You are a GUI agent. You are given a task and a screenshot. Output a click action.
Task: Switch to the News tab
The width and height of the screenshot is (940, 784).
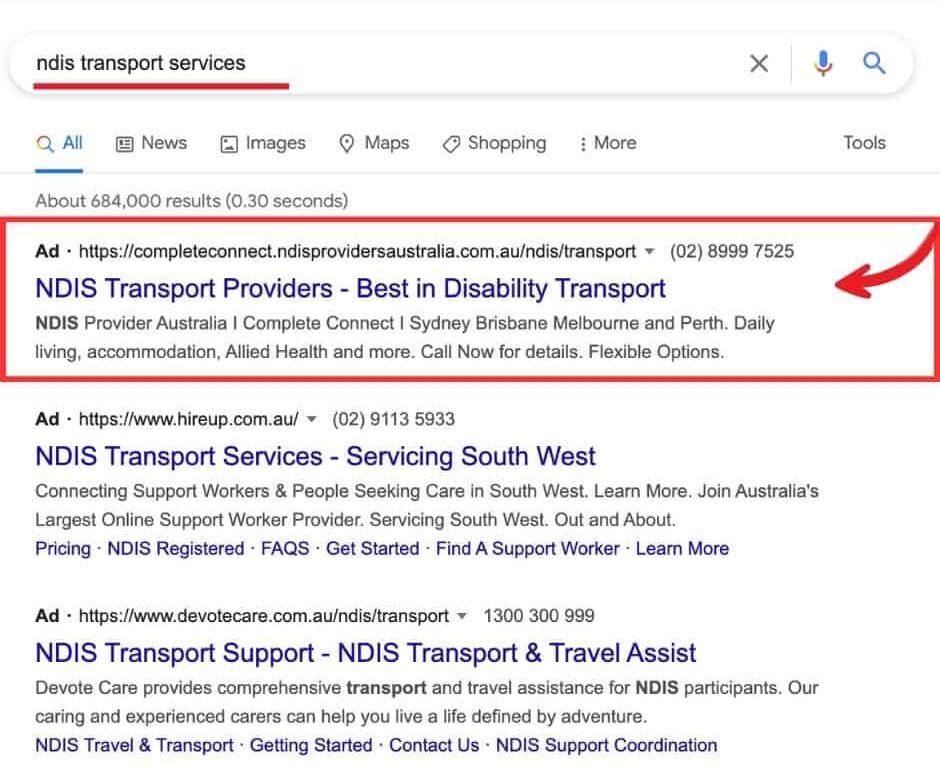pos(152,143)
